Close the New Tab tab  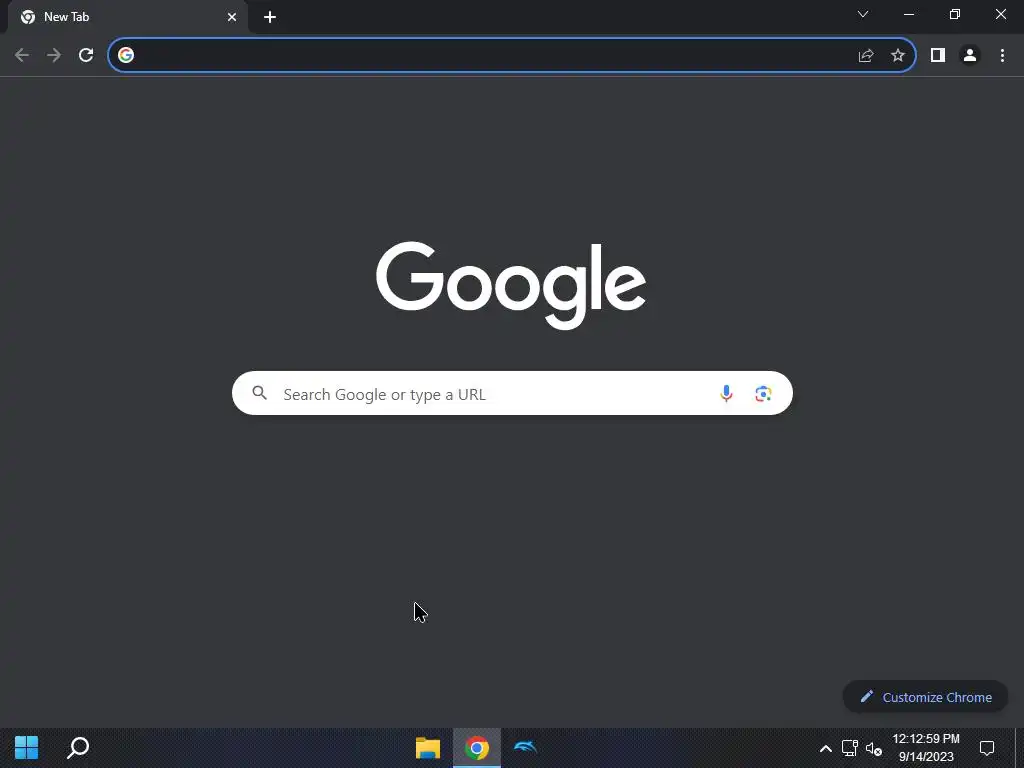[x=232, y=17]
